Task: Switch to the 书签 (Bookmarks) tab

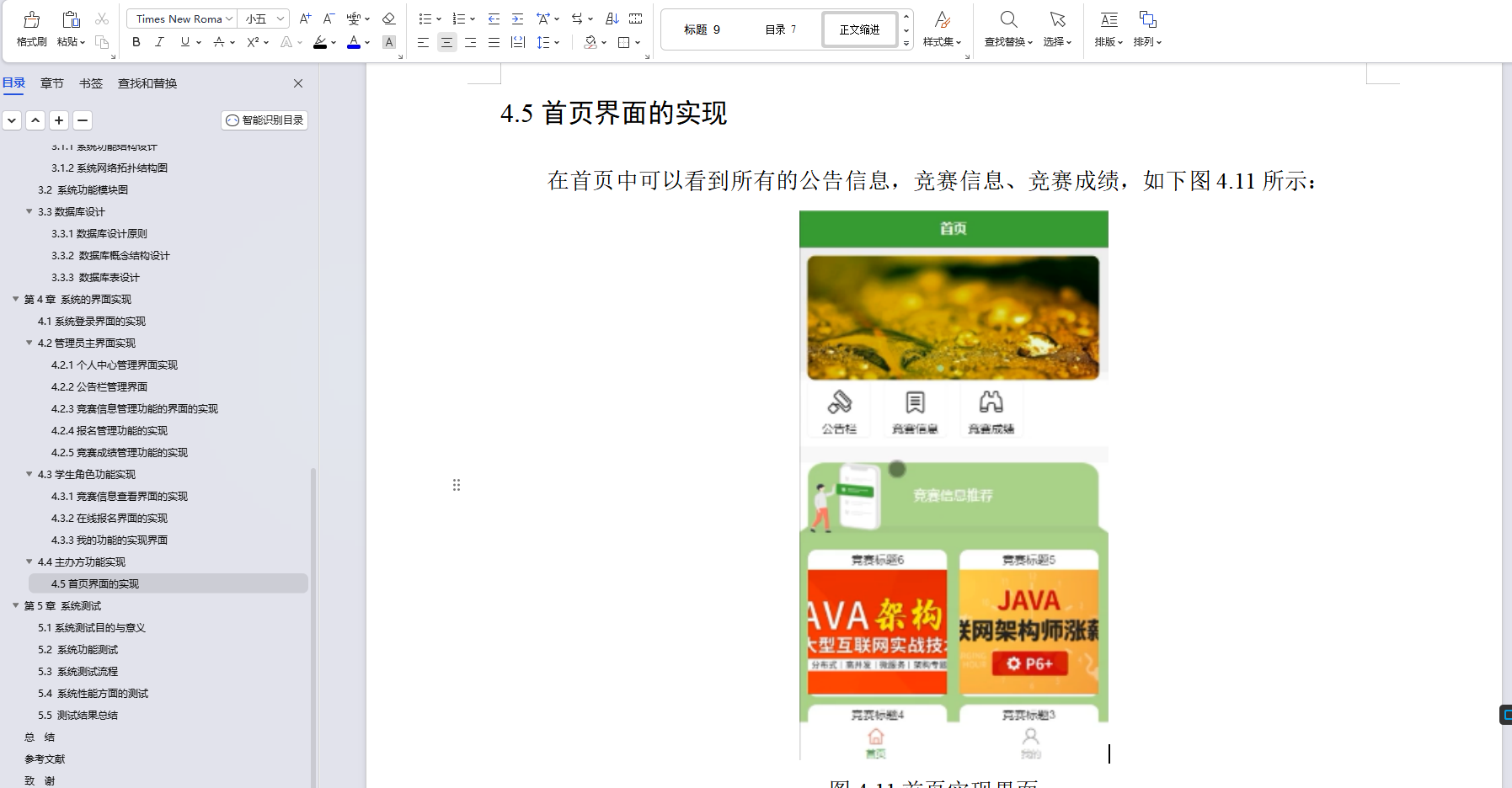Action: click(90, 83)
